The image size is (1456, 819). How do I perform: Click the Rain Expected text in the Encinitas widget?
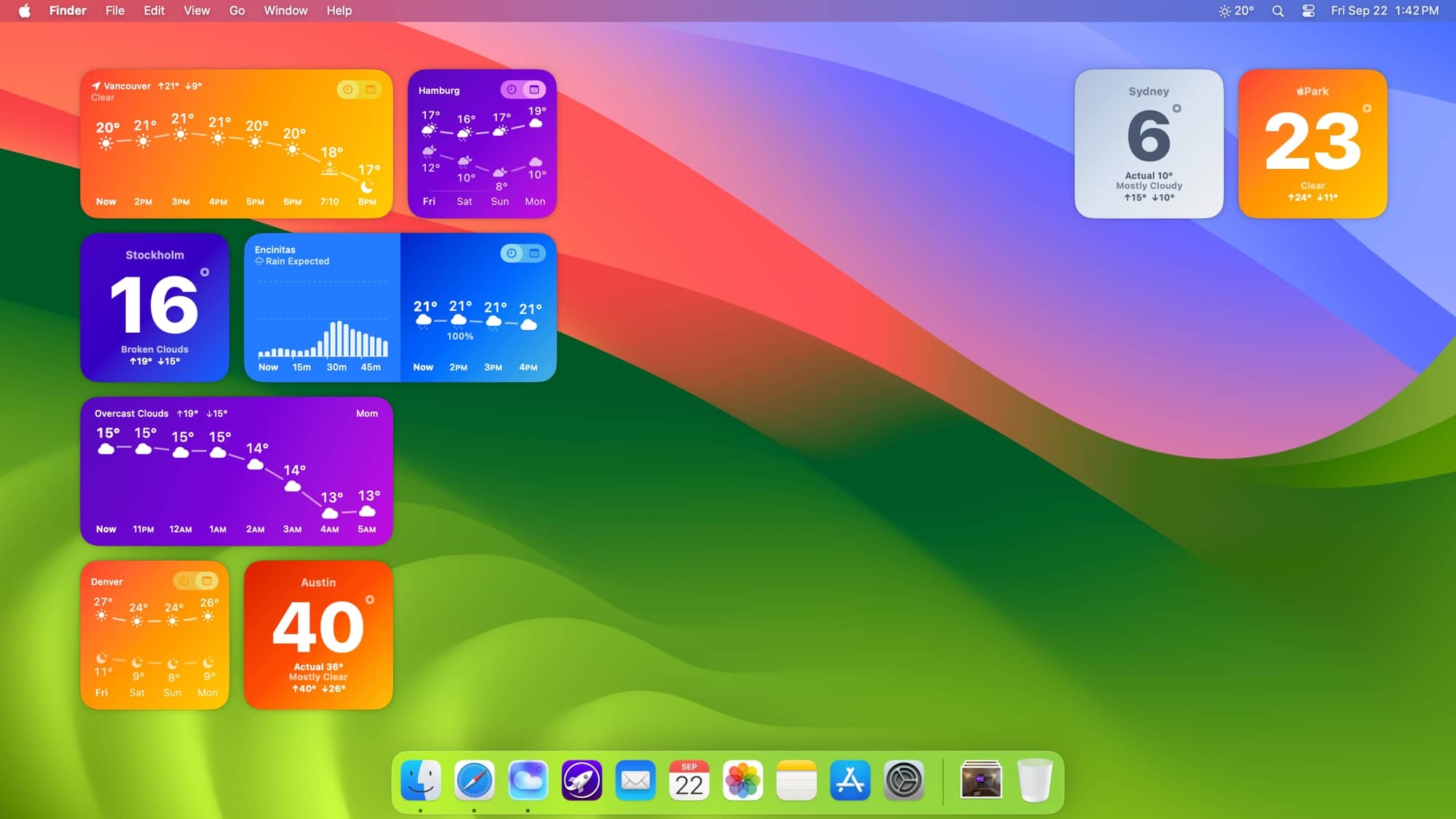tap(297, 261)
